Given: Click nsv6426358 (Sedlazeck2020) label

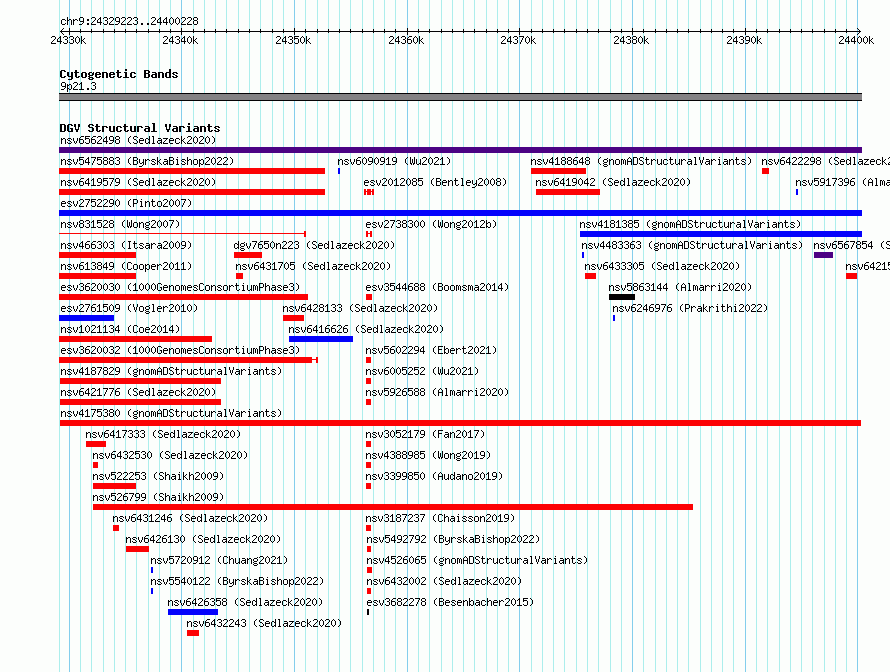Looking at the screenshot, I should (x=245, y=602).
